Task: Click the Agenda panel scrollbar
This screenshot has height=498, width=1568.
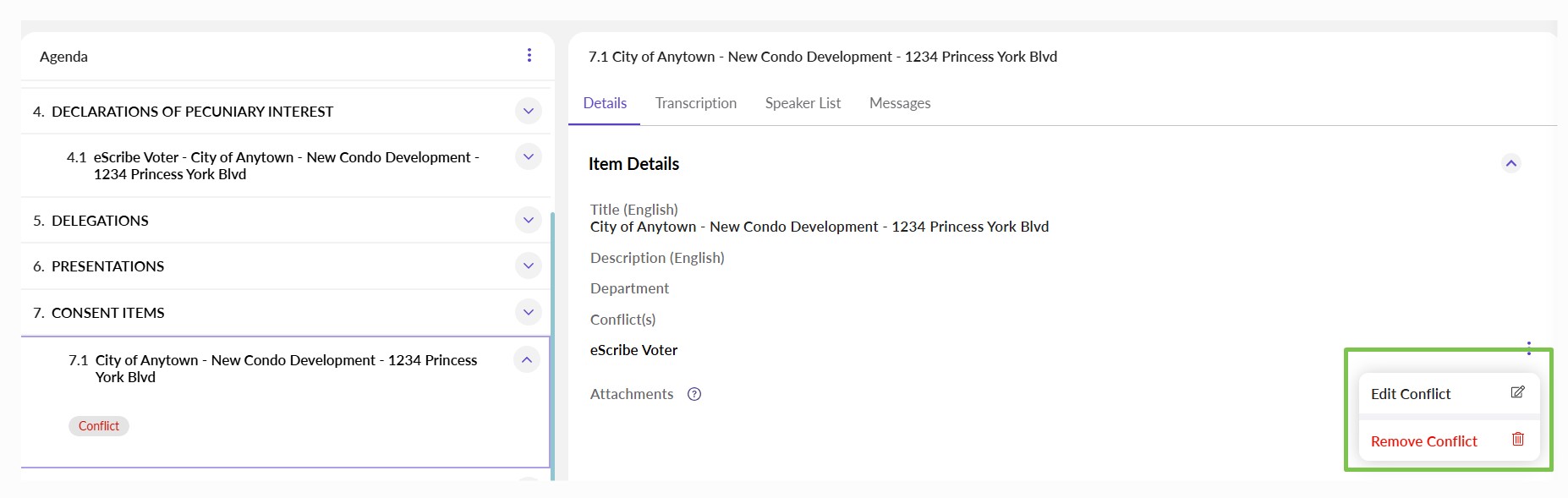Action: click(x=552, y=347)
